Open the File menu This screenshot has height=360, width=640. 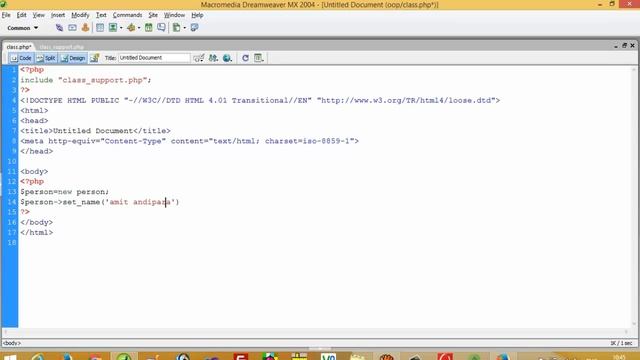[6, 15]
